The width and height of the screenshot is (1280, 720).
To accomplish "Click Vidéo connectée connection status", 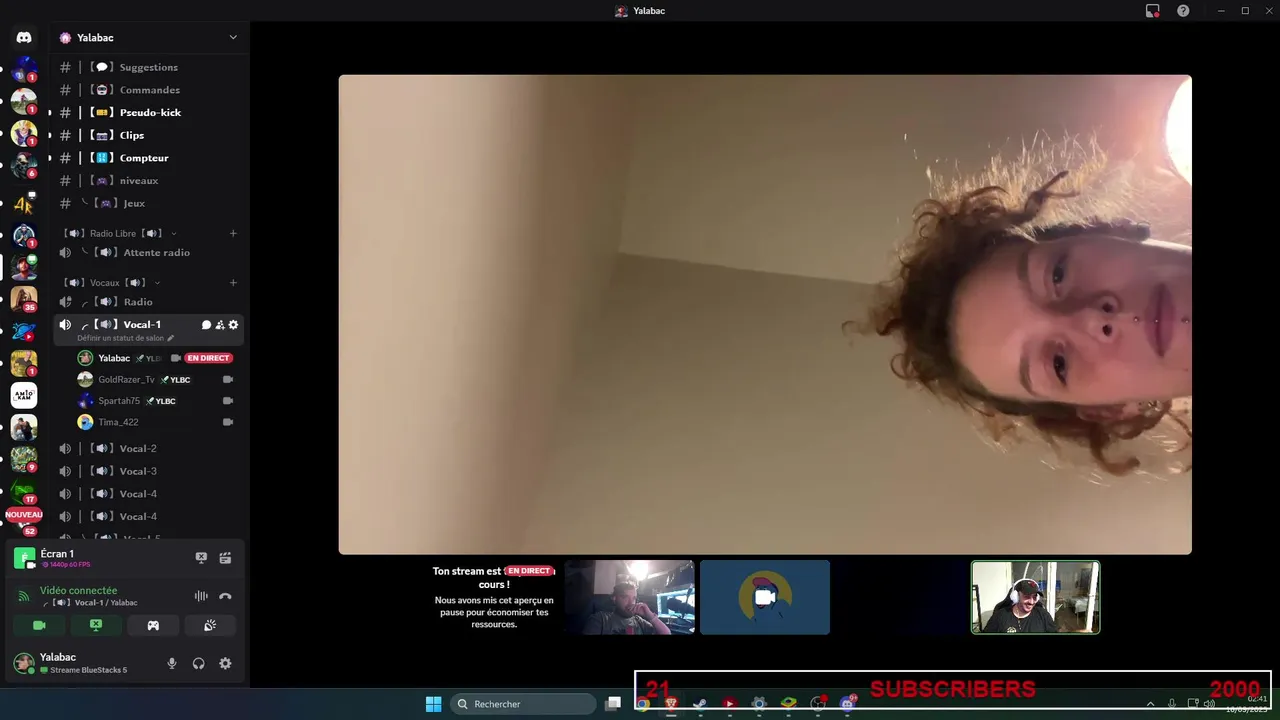I will (x=78, y=591).
